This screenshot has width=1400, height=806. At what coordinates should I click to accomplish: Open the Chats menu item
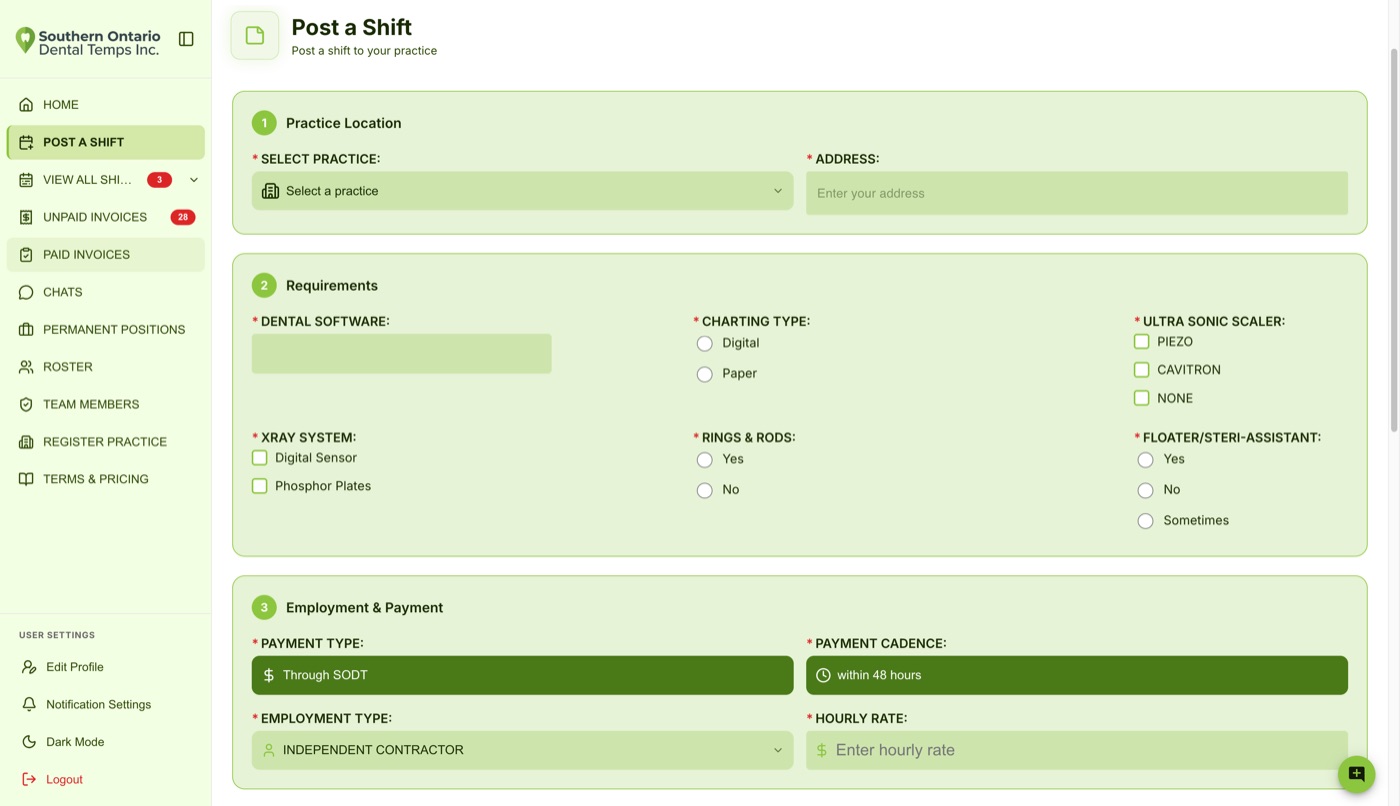[105, 292]
